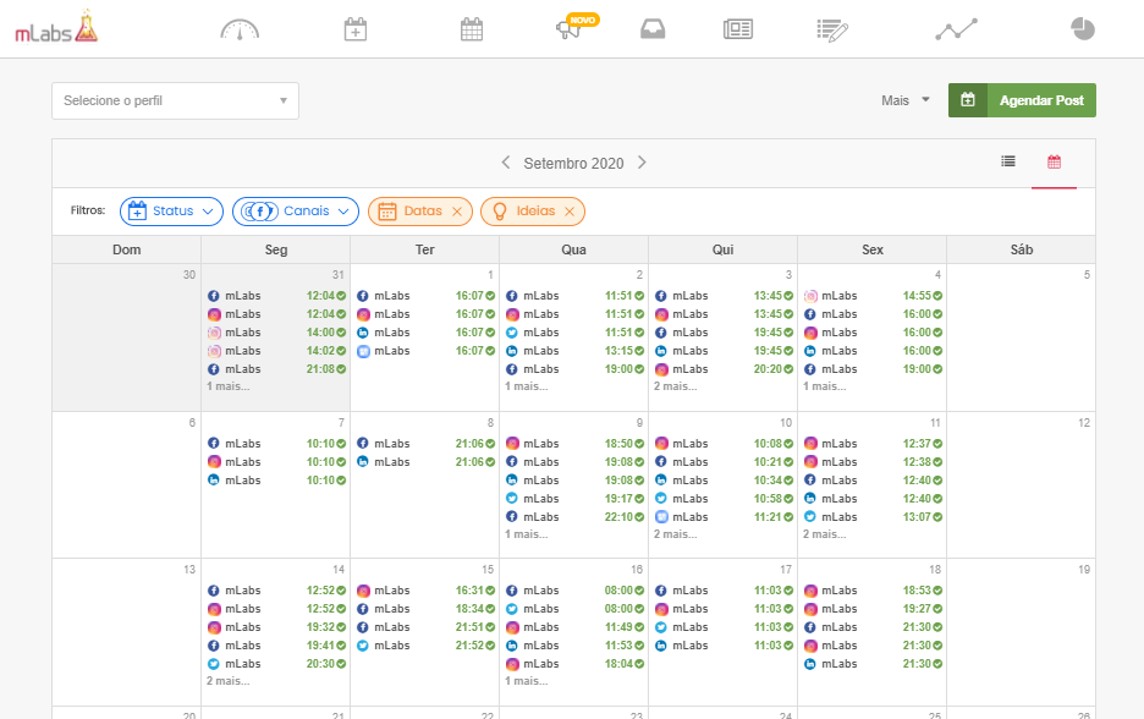Expand '1 mais...' on day 9
The height and width of the screenshot is (719, 1144).
[526, 534]
